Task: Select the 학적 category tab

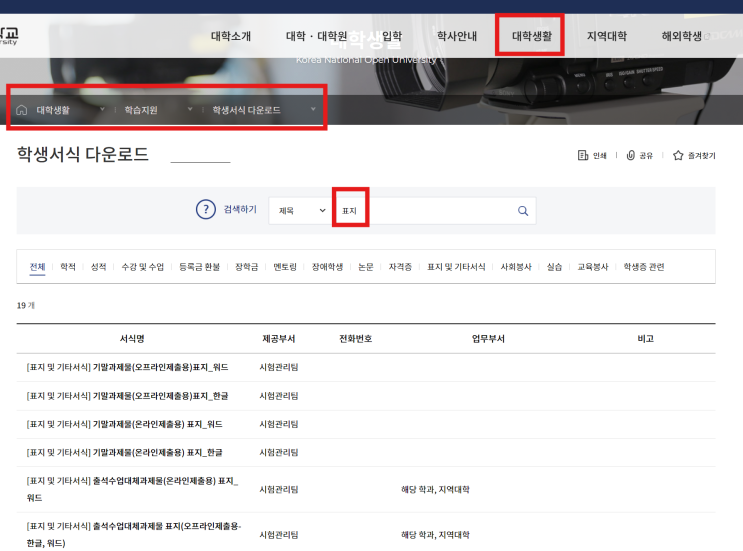Action: (x=68, y=267)
